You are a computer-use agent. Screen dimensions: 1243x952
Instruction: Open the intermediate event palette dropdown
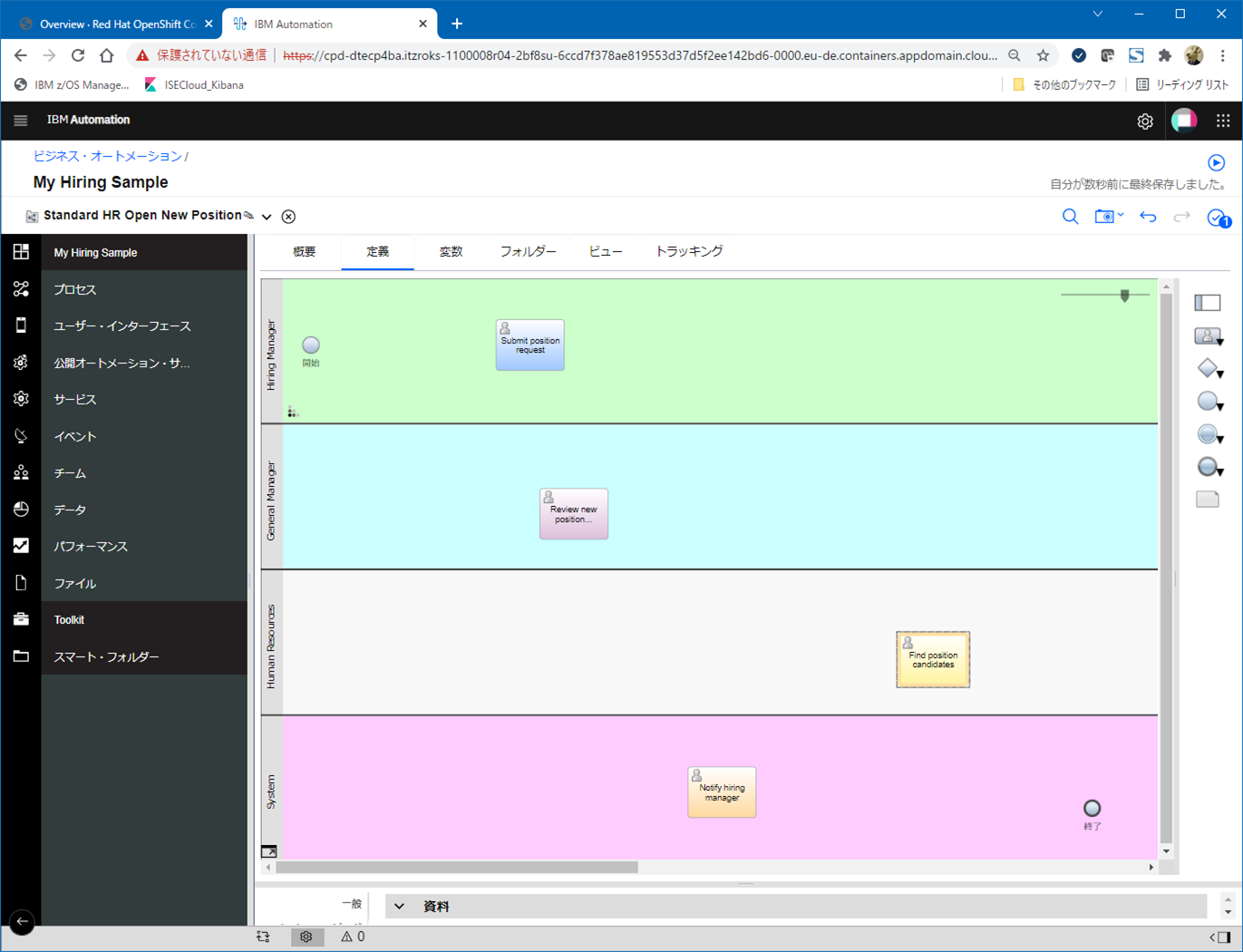(x=1209, y=434)
